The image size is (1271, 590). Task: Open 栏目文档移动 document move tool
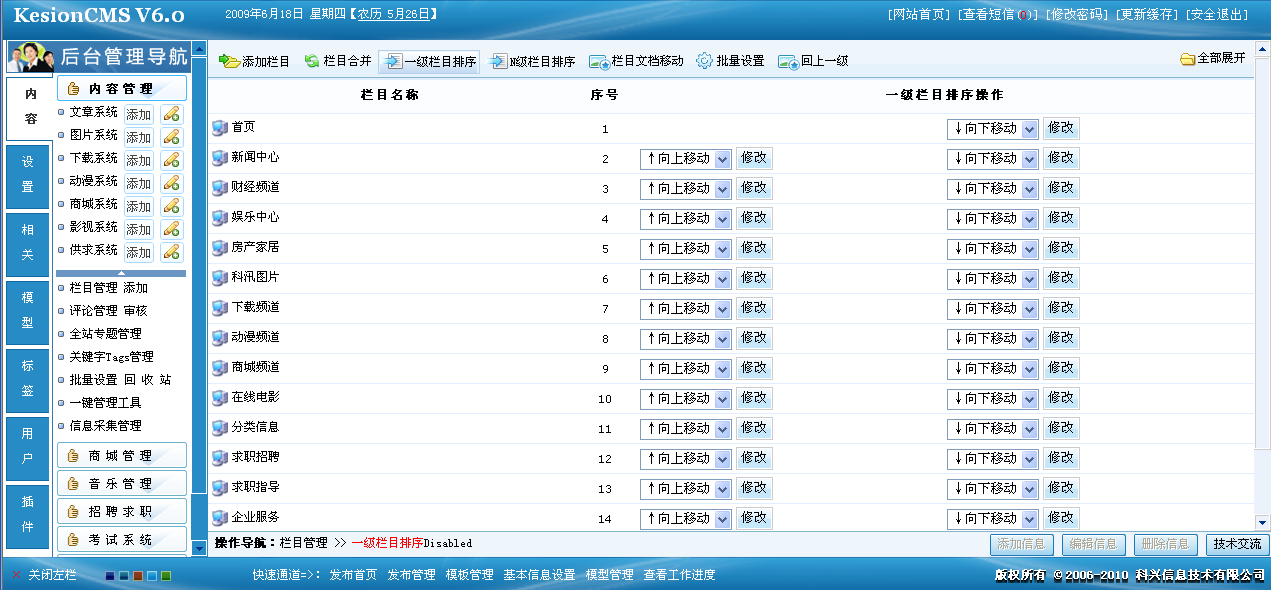click(597, 60)
